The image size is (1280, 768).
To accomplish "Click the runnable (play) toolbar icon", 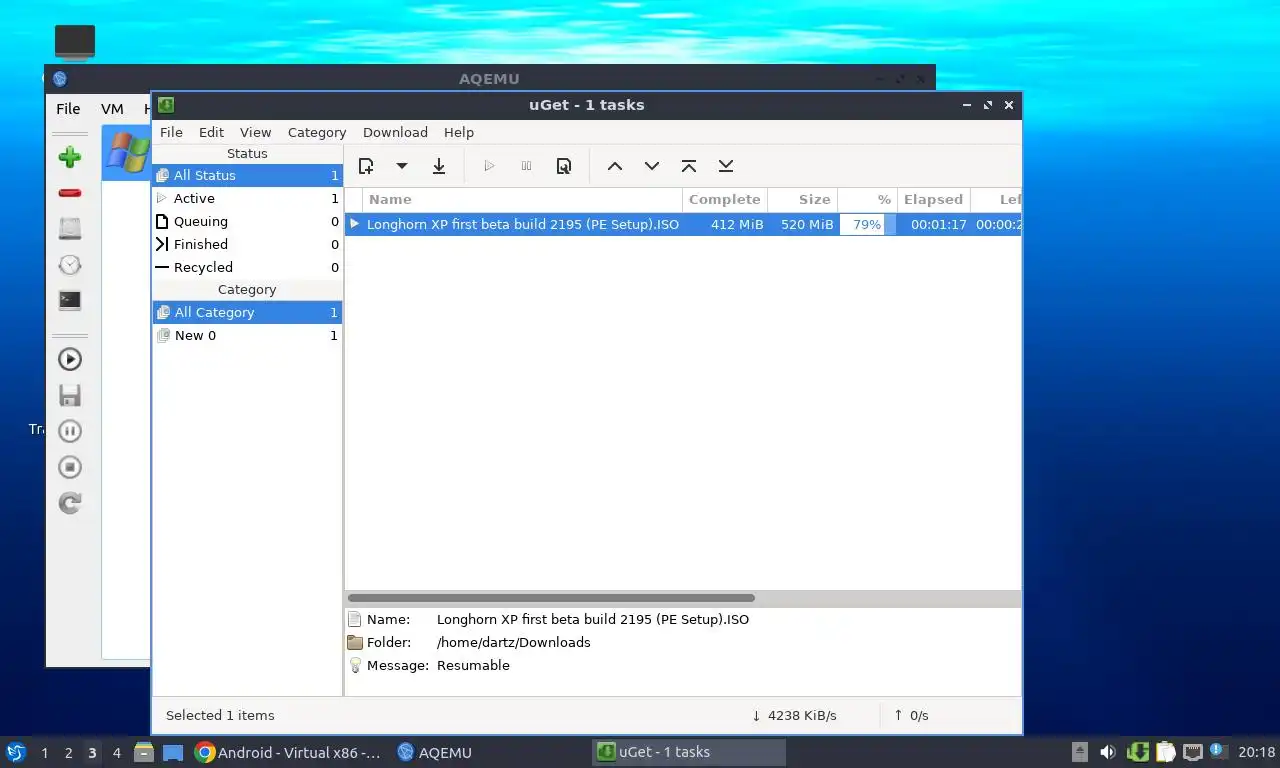I will [489, 166].
